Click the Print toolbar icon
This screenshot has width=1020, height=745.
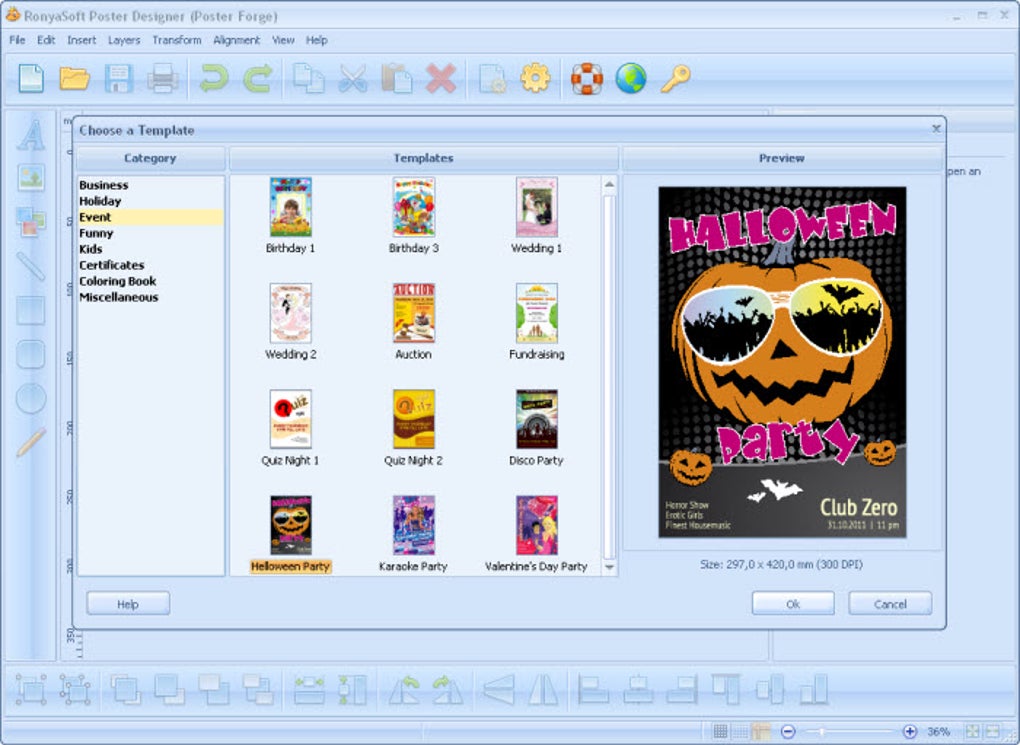[163, 79]
